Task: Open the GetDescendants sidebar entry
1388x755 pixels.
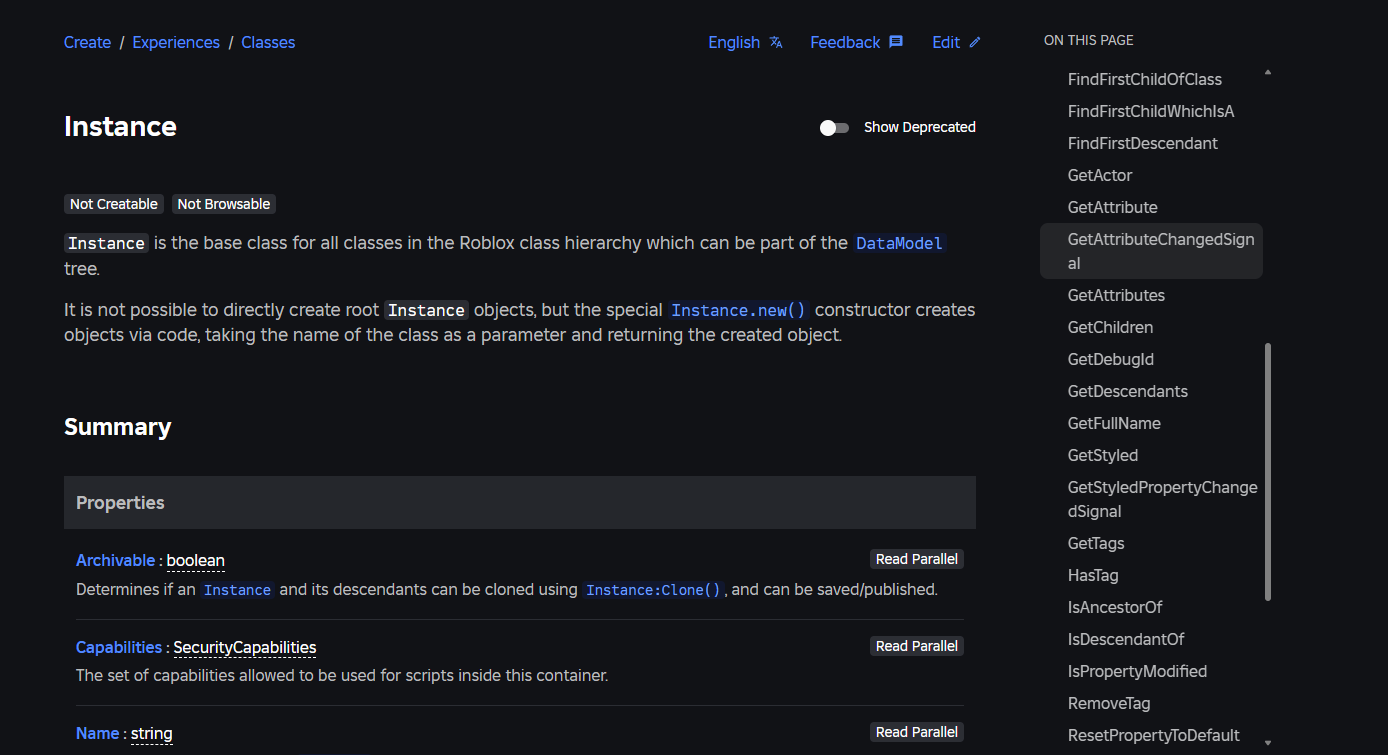Action: click(1128, 391)
